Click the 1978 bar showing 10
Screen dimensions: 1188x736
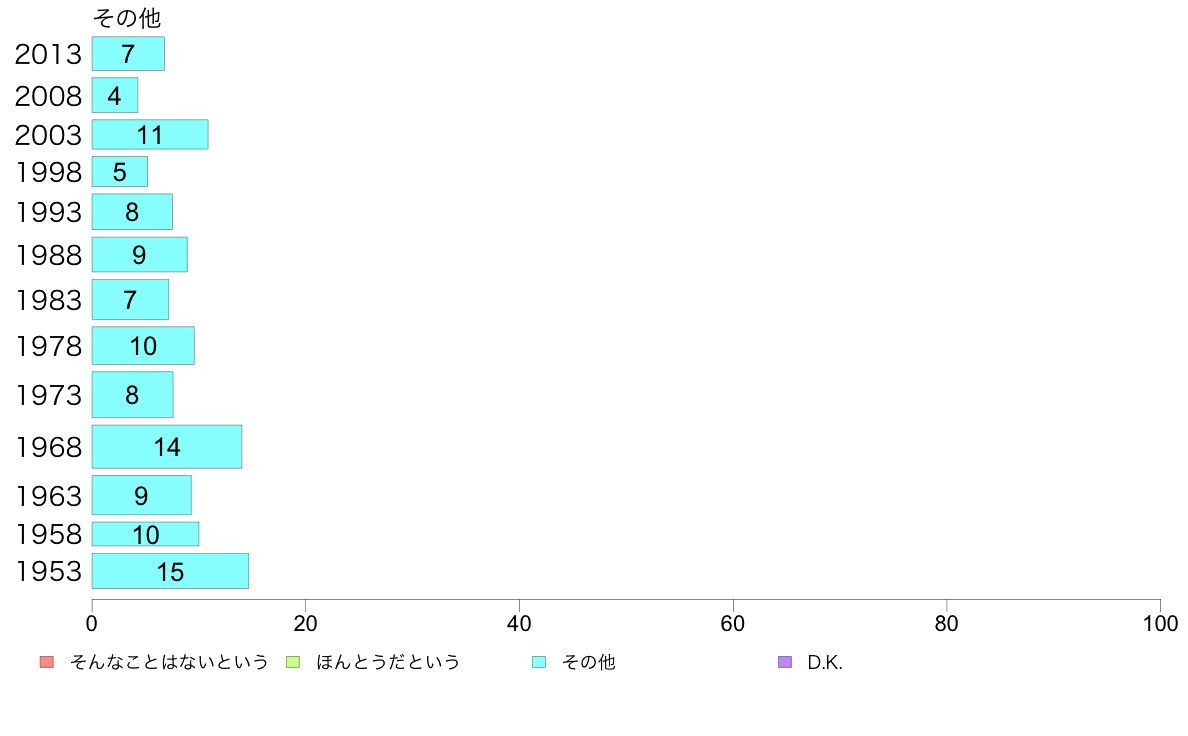coord(143,346)
